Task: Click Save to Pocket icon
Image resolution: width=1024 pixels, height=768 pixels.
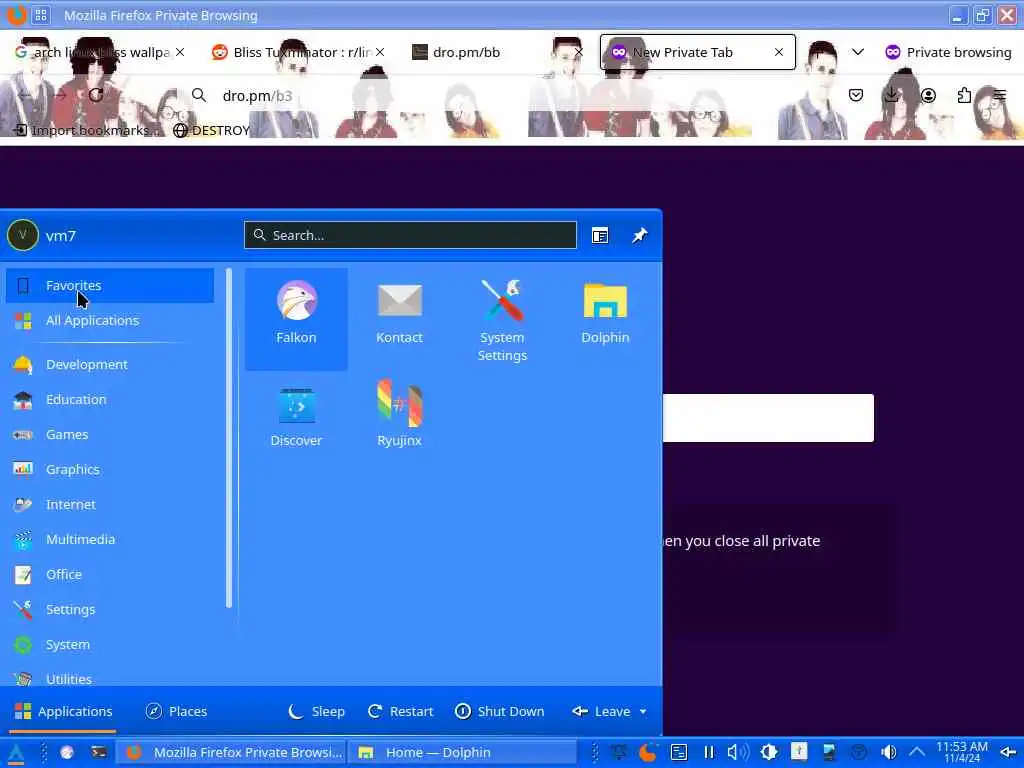Action: (x=856, y=95)
